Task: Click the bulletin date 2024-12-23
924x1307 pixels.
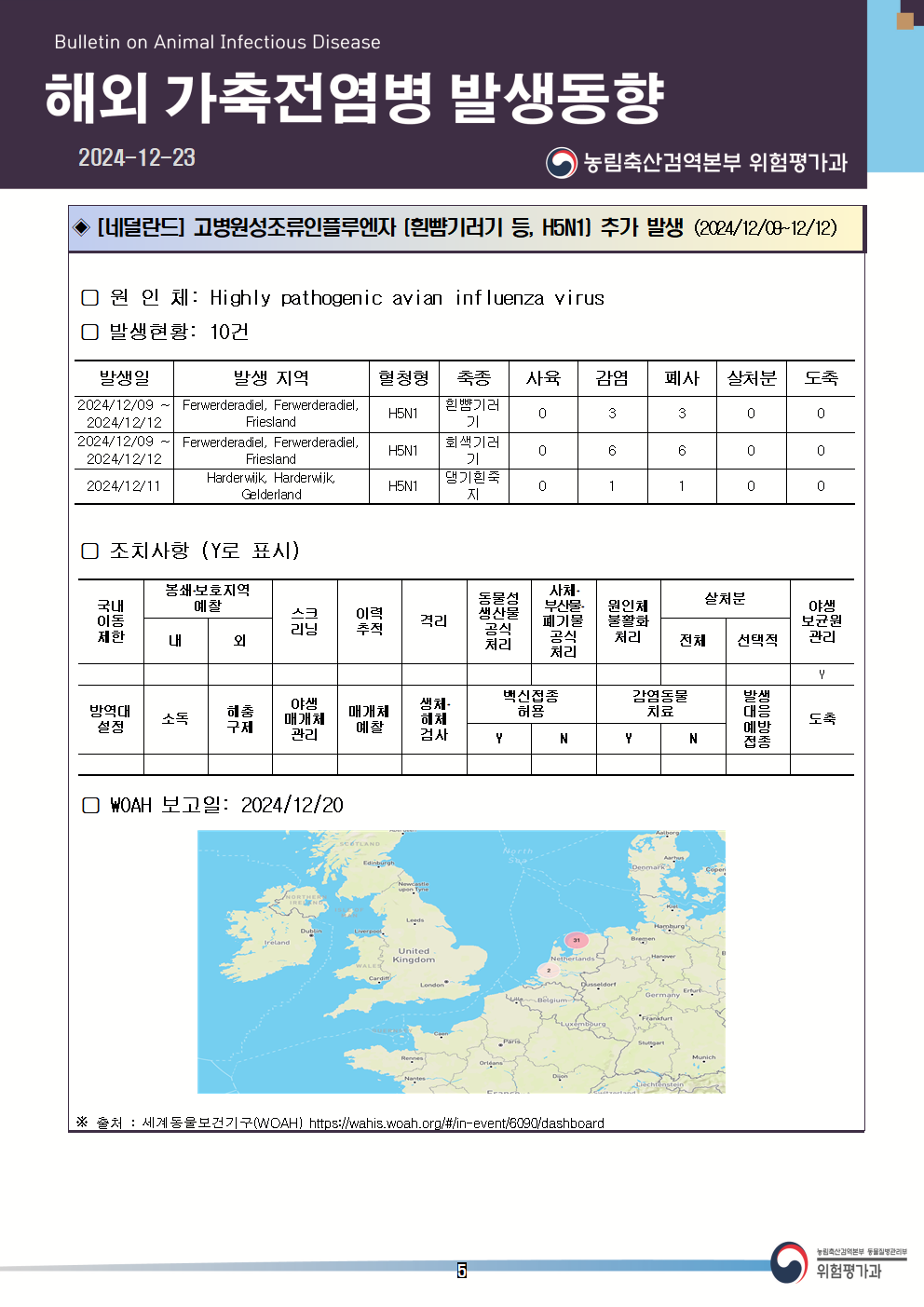Action: coord(137,157)
